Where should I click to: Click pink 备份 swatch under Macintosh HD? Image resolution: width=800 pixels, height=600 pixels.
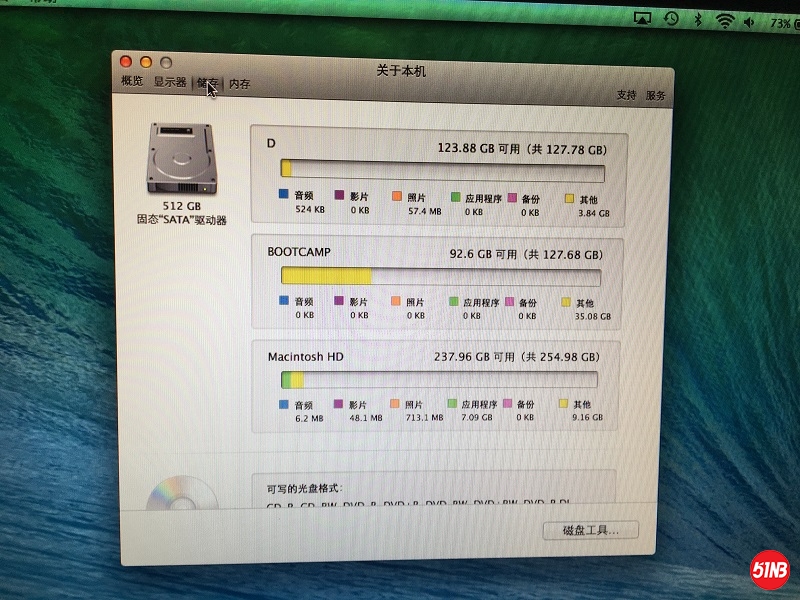coord(507,404)
